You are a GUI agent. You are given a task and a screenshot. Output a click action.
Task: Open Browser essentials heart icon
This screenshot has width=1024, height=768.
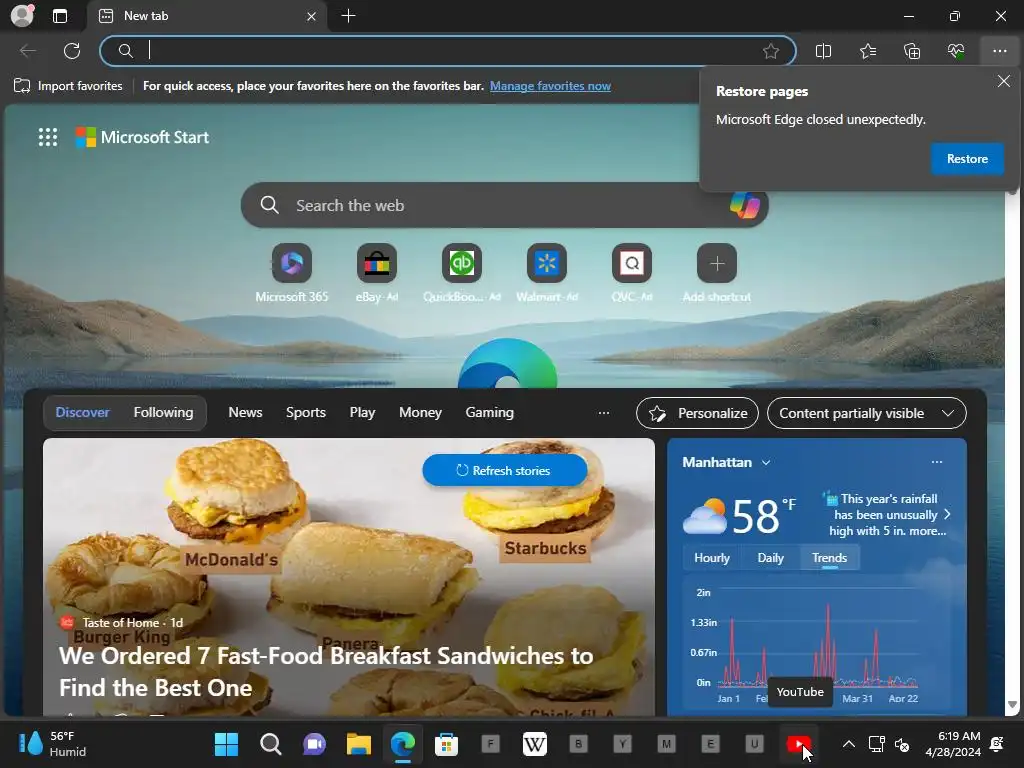point(956,51)
